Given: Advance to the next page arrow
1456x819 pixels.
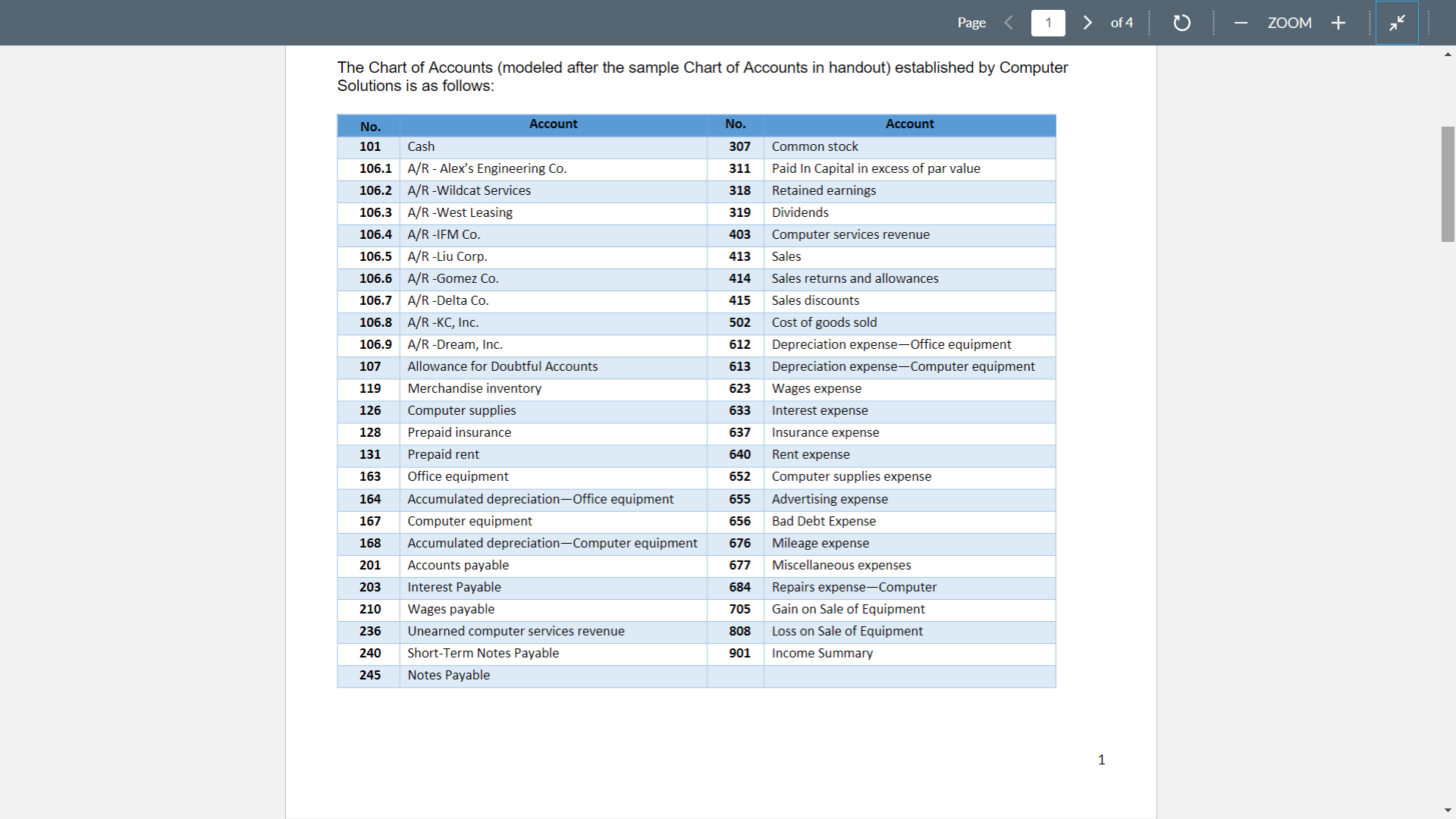Looking at the screenshot, I should [x=1087, y=23].
